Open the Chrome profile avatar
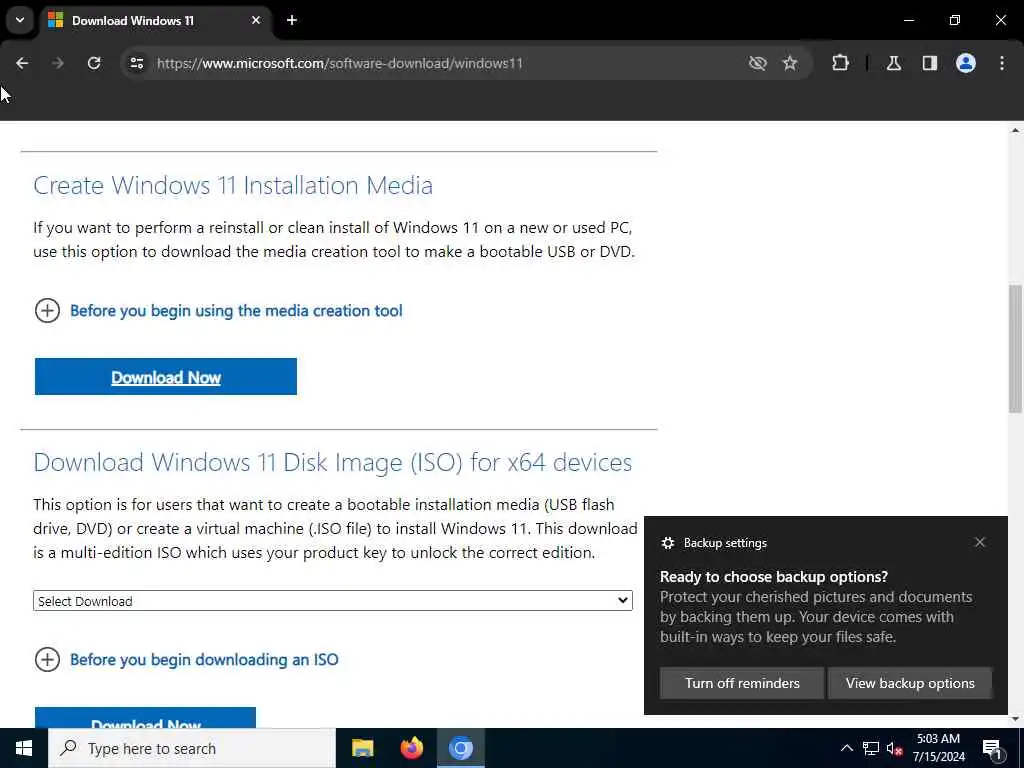The image size is (1024, 768). [966, 63]
